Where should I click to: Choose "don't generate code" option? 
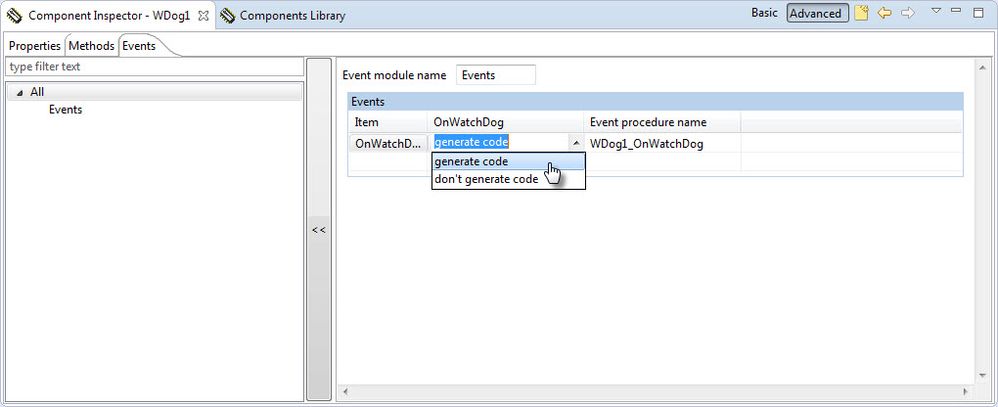[x=486, y=179]
